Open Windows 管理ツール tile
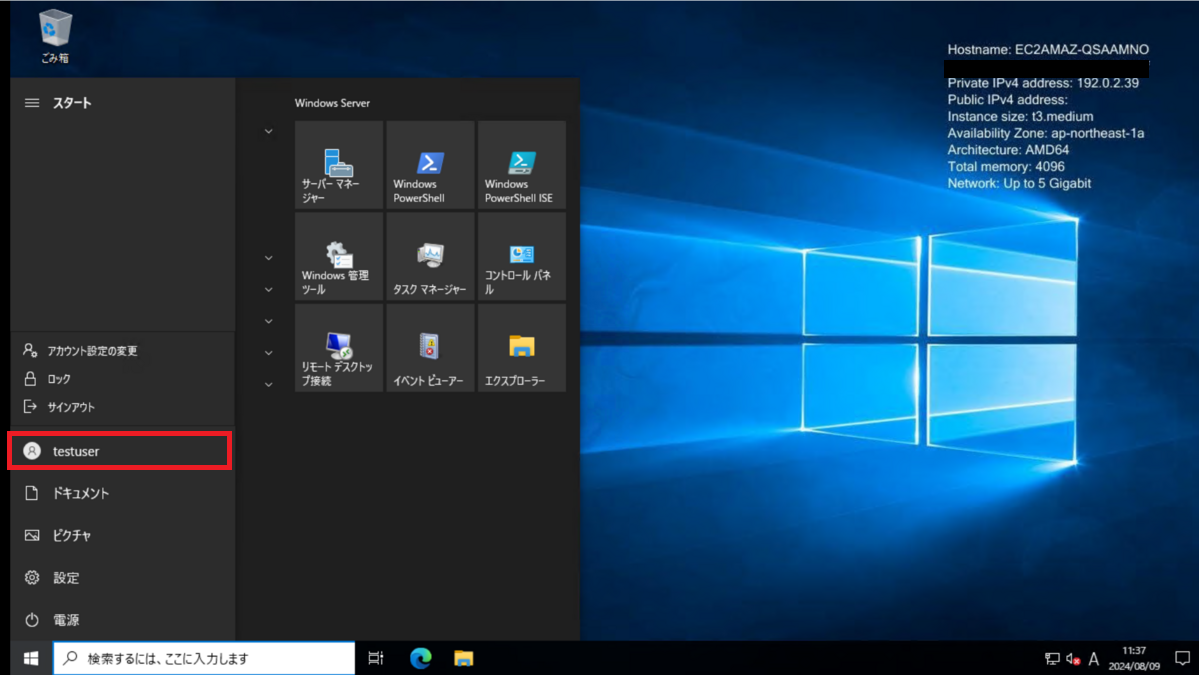This screenshot has height=679, width=1199. point(339,256)
